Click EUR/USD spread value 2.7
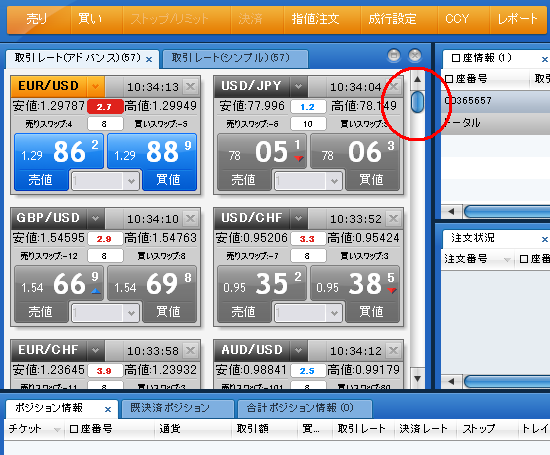 105,107
